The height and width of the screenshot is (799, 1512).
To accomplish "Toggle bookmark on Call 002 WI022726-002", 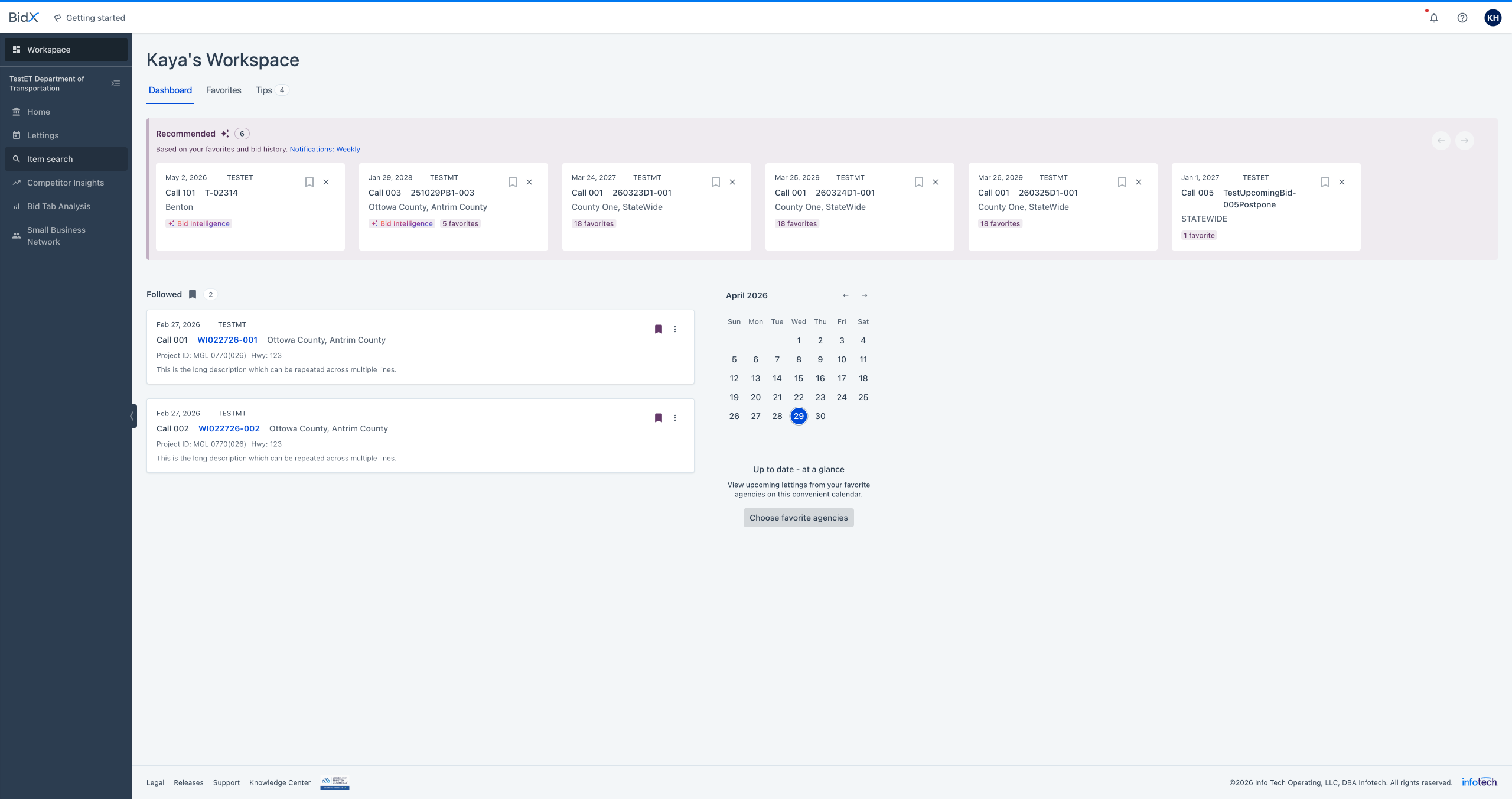I will (659, 418).
